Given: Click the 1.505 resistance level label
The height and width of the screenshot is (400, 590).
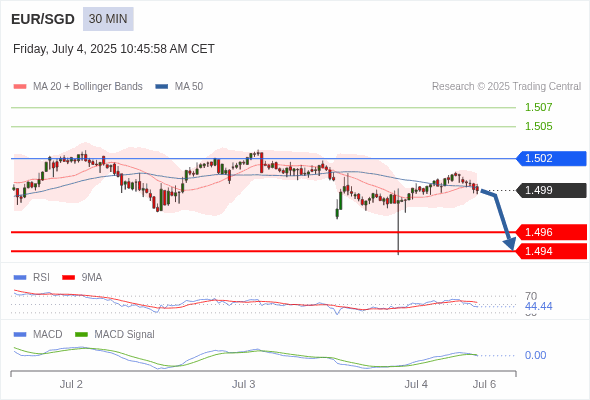Looking at the screenshot, I should [538, 126].
